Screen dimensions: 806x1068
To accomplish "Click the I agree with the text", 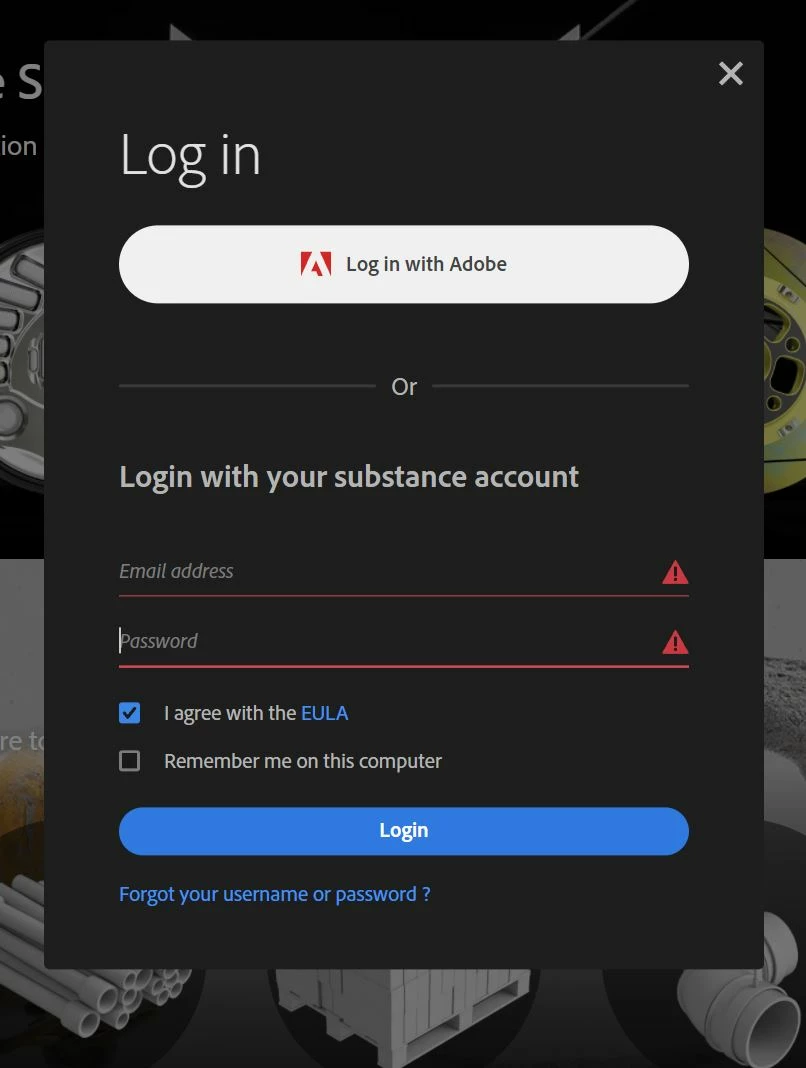I will [230, 713].
